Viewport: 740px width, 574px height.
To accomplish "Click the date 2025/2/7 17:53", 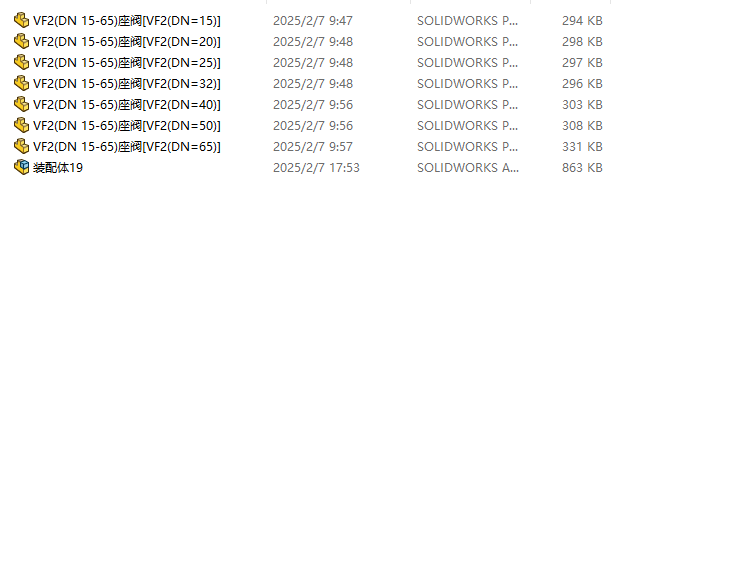I will point(316,168).
